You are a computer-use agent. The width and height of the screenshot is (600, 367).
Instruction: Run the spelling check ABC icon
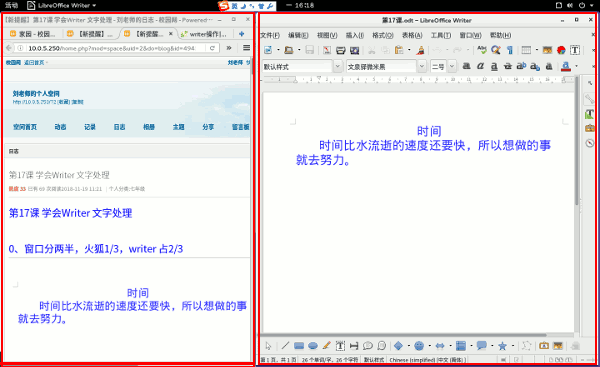point(482,50)
